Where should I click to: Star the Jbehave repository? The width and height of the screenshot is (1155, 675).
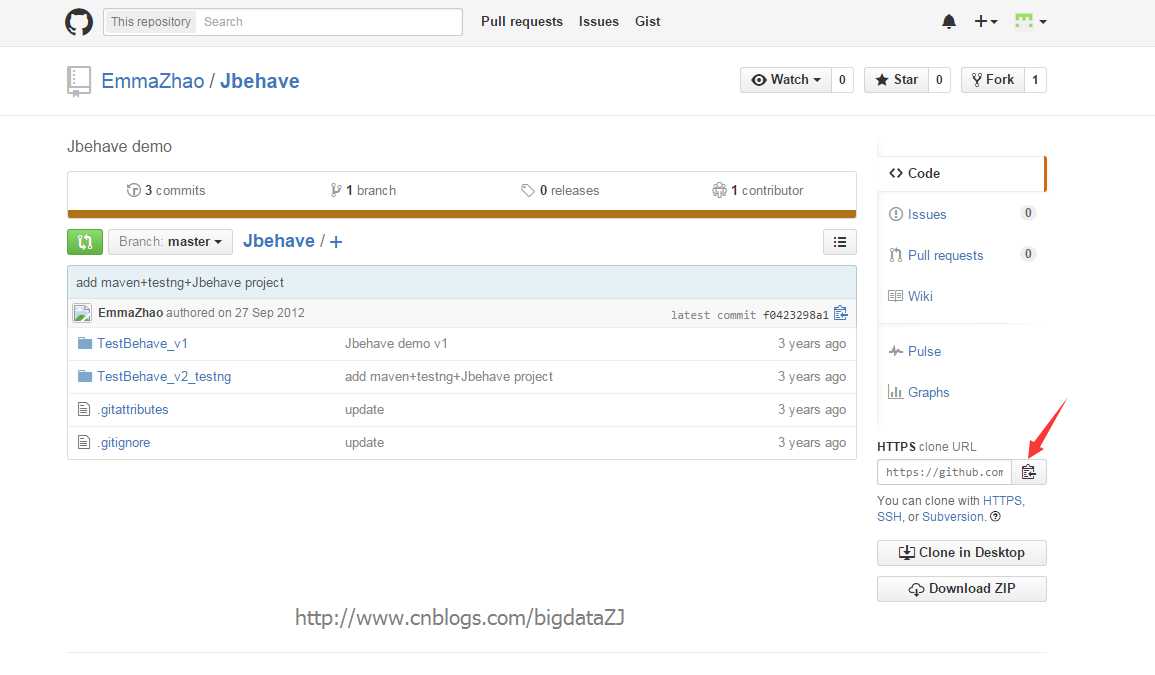coord(896,80)
